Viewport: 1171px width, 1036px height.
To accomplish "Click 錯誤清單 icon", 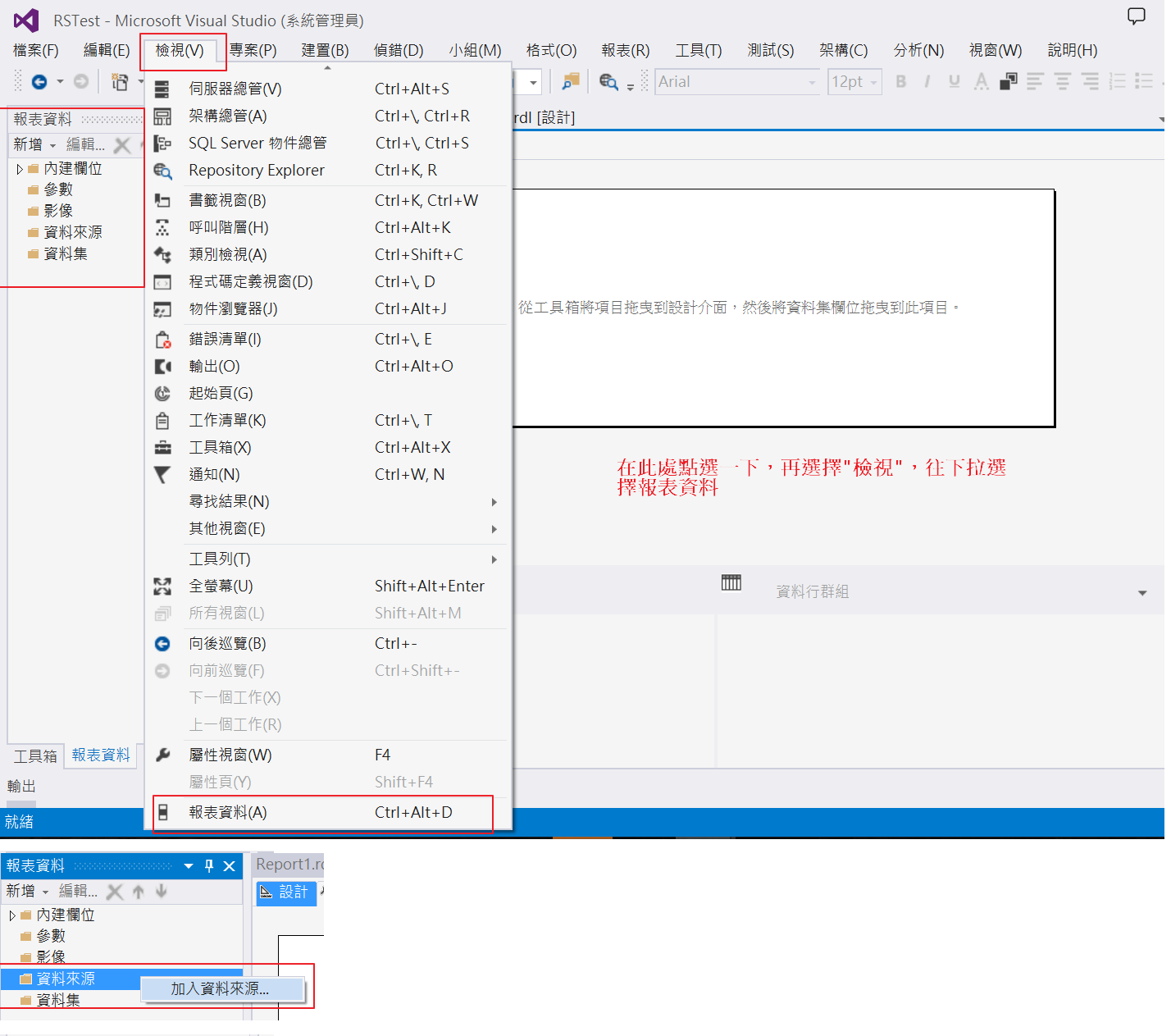I will 162,339.
